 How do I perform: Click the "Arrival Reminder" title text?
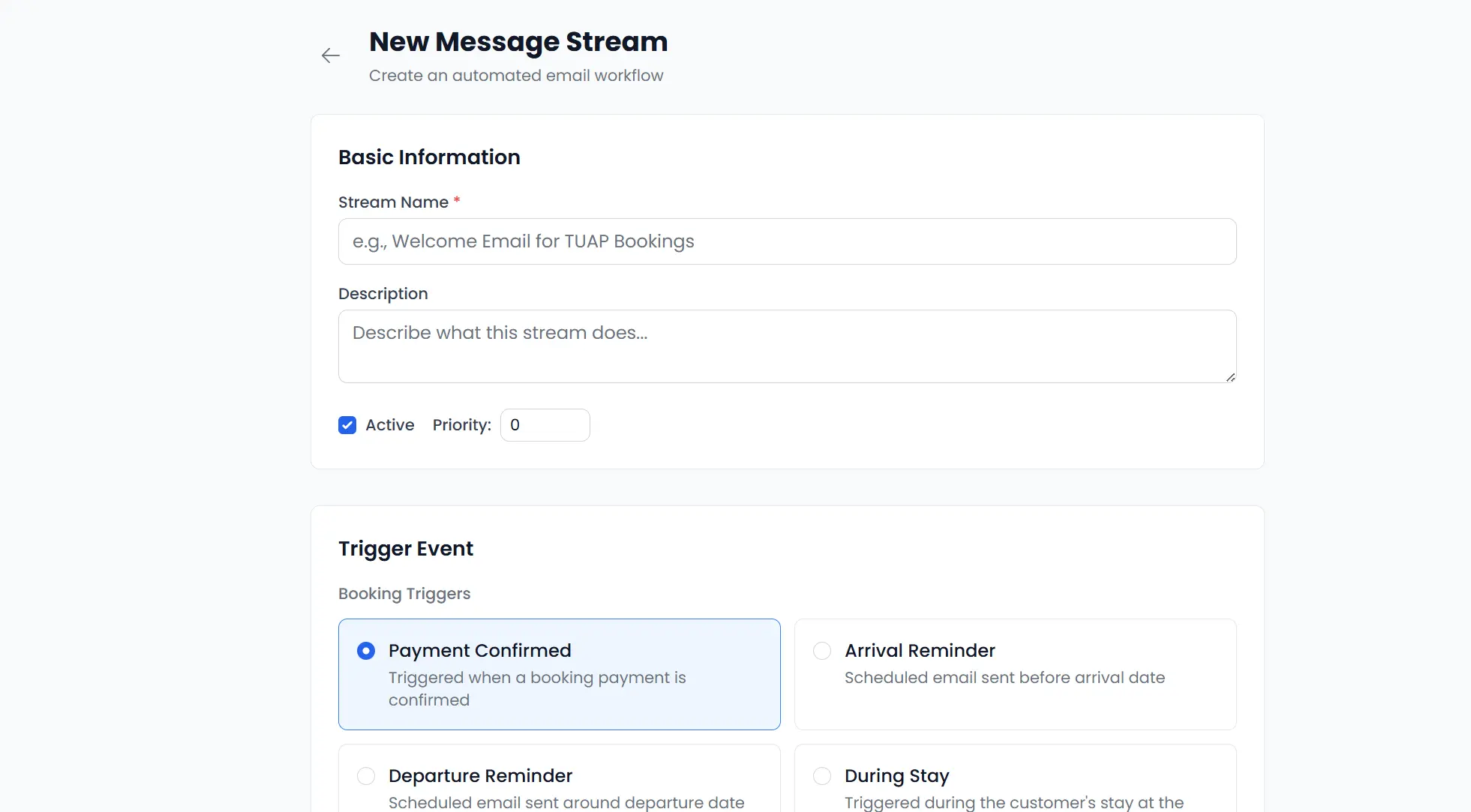pyautogui.click(x=919, y=651)
